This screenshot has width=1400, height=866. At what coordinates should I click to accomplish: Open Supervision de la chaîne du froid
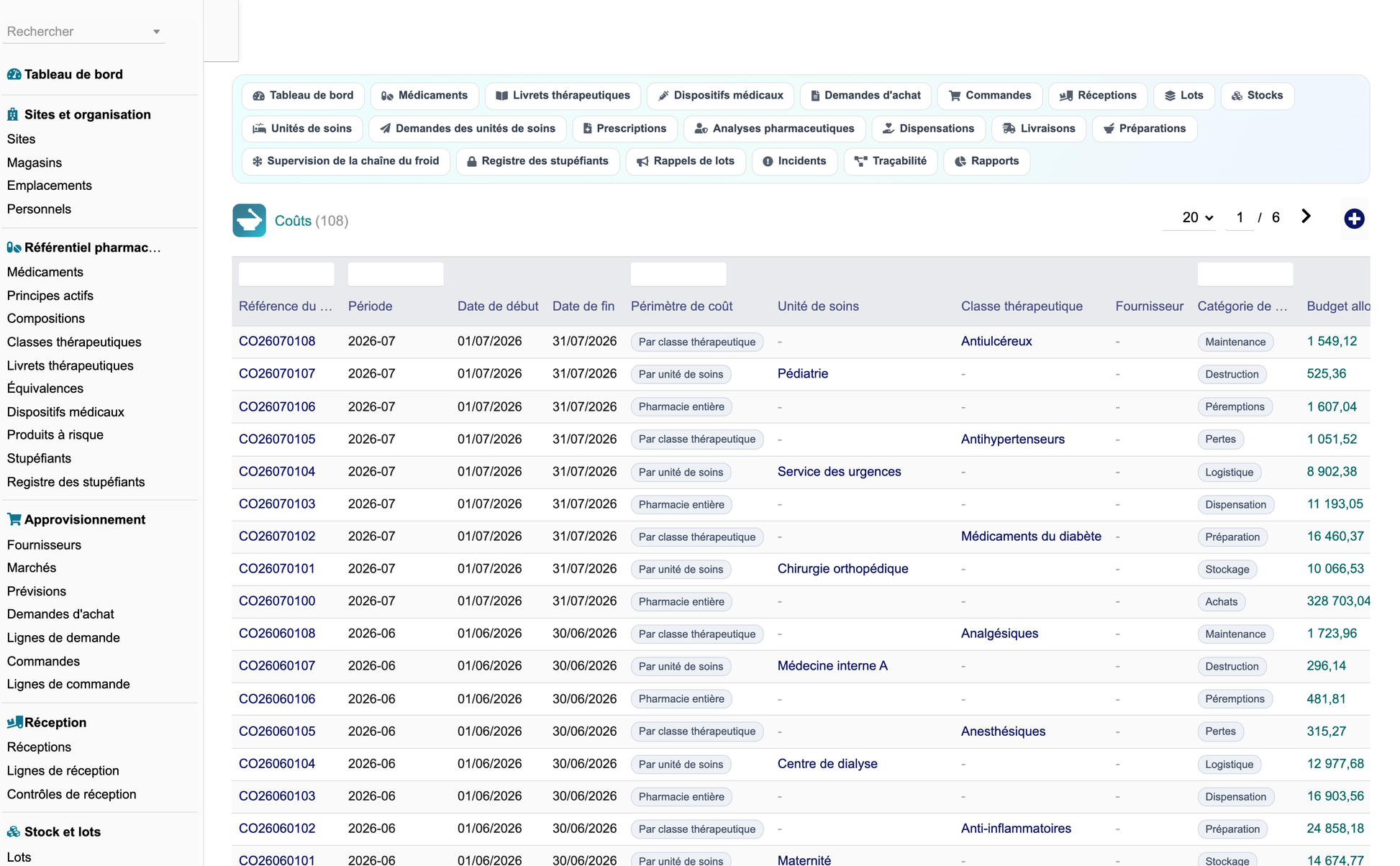tap(346, 161)
